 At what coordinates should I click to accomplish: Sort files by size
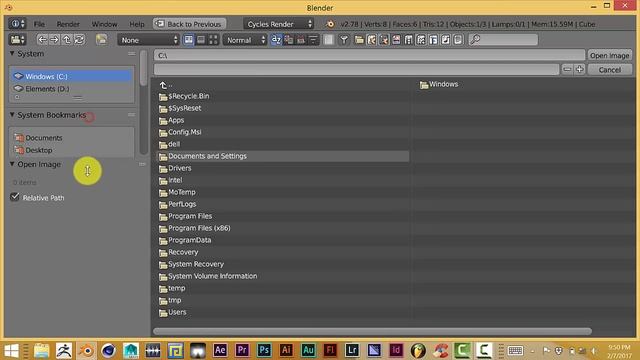coord(313,40)
